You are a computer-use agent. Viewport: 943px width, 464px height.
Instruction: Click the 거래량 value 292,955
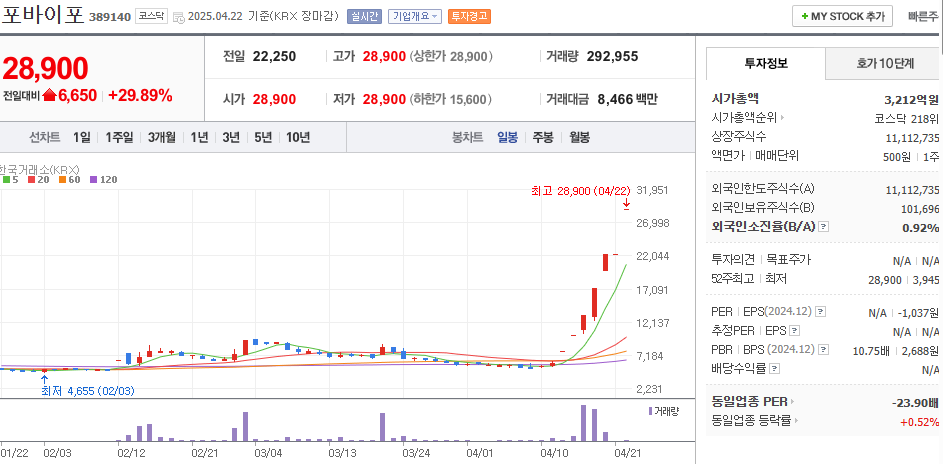(x=612, y=56)
